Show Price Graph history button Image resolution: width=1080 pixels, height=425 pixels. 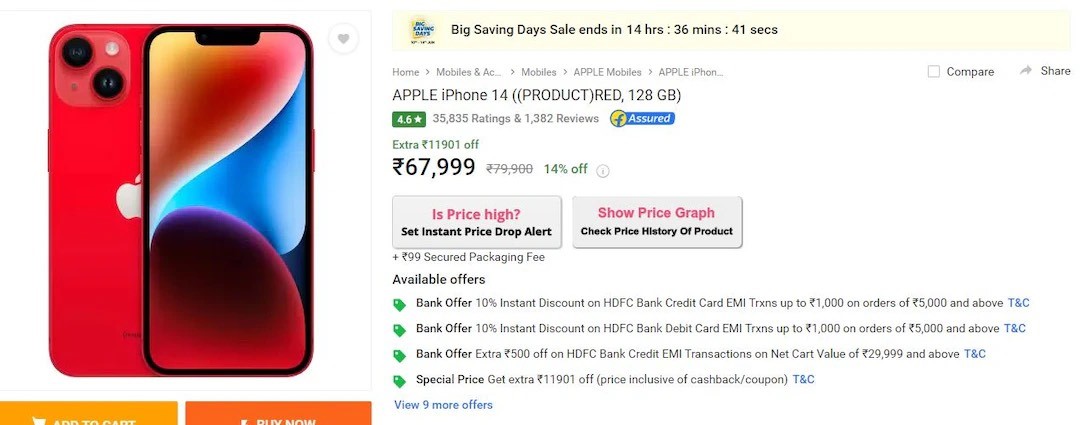click(x=656, y=221)
